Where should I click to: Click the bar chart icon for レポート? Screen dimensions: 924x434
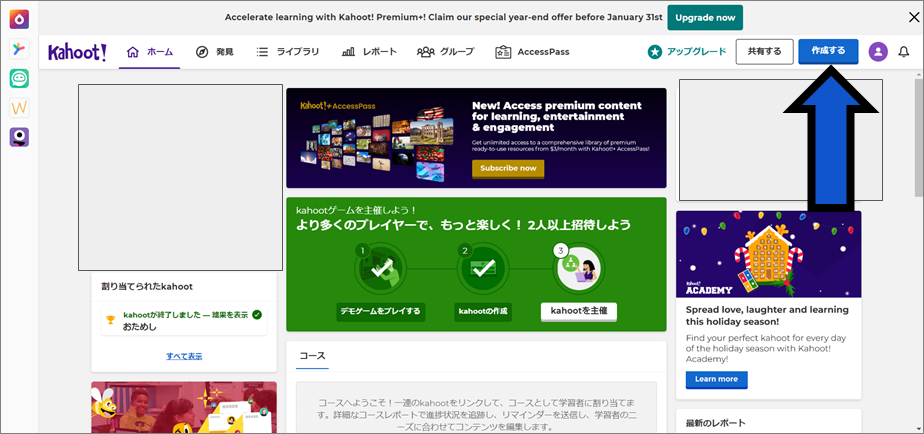point(348,52)
